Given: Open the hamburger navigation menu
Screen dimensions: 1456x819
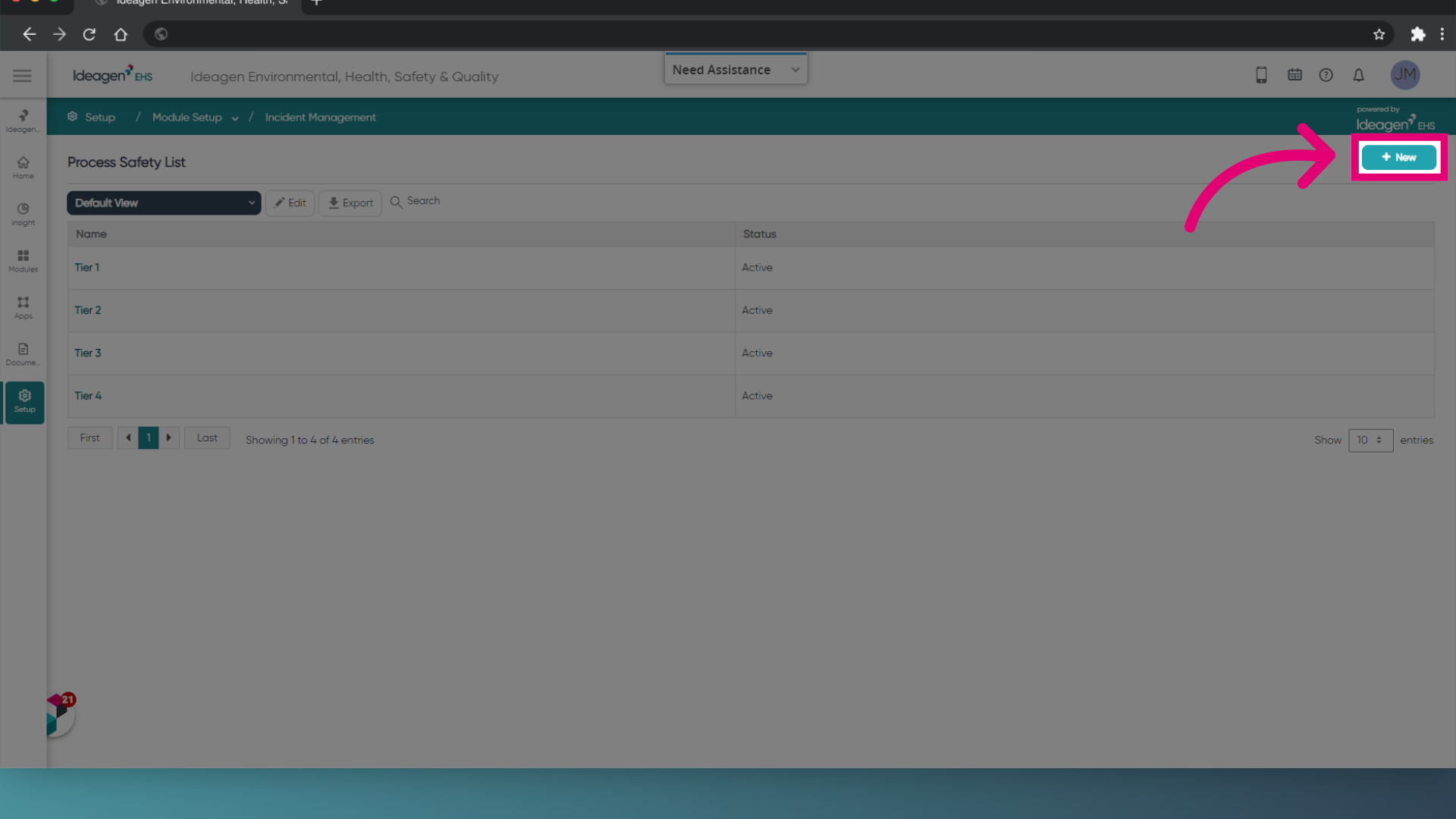Looking at the screenshot, I should click(x=22, y=76).
